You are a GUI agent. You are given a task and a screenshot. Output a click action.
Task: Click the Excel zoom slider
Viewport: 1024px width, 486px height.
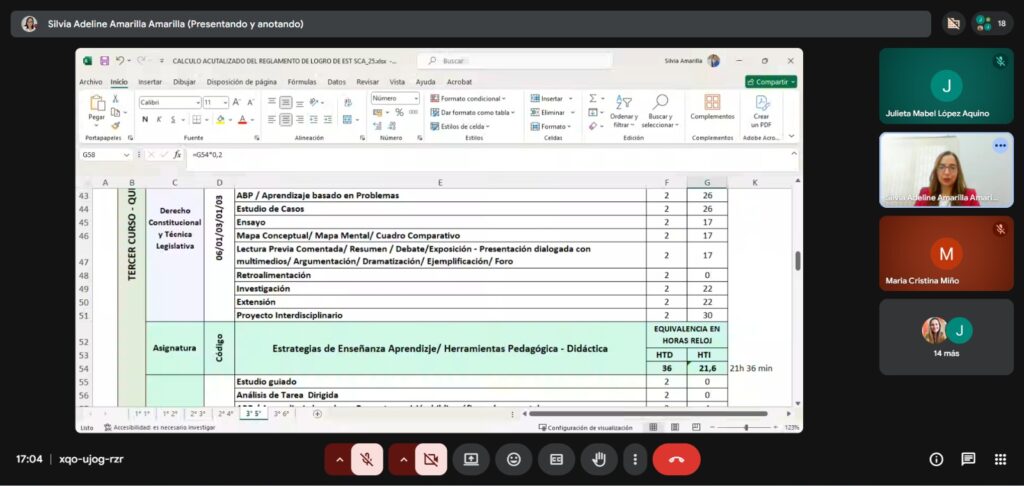(x=746, y=427)
